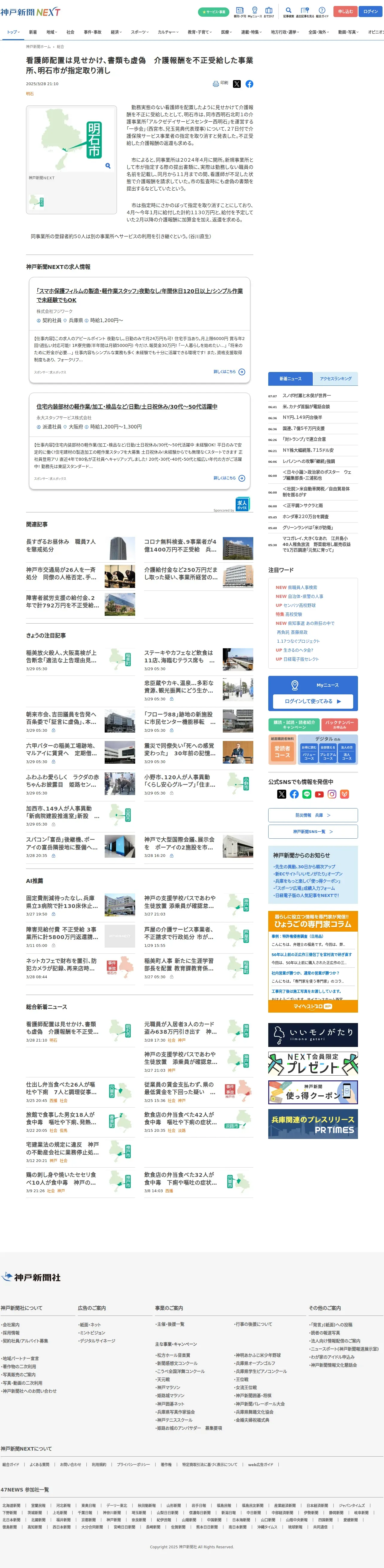Screen dimensions: 384x1568
Task: Open the おでかけ icon in header
Action: coord(269,12)
